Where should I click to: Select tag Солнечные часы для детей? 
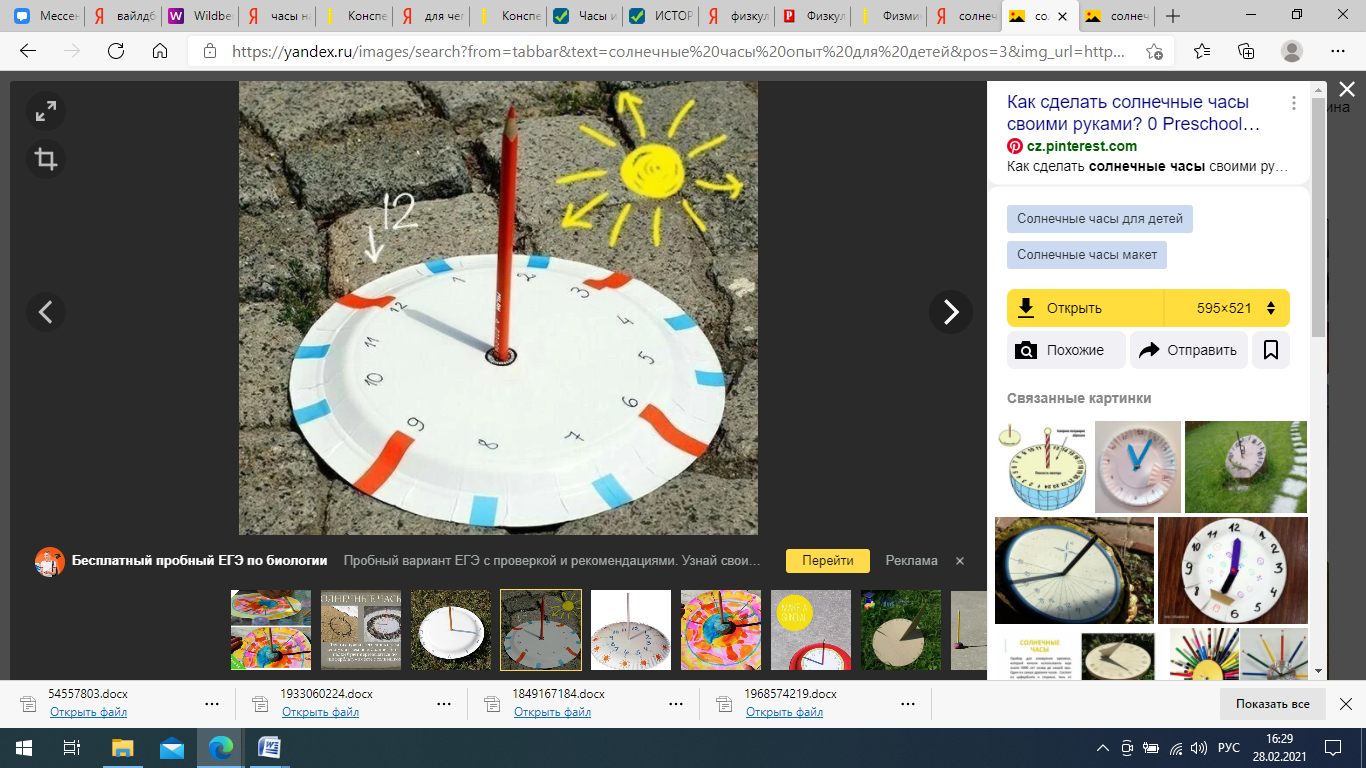[1100, 218]
